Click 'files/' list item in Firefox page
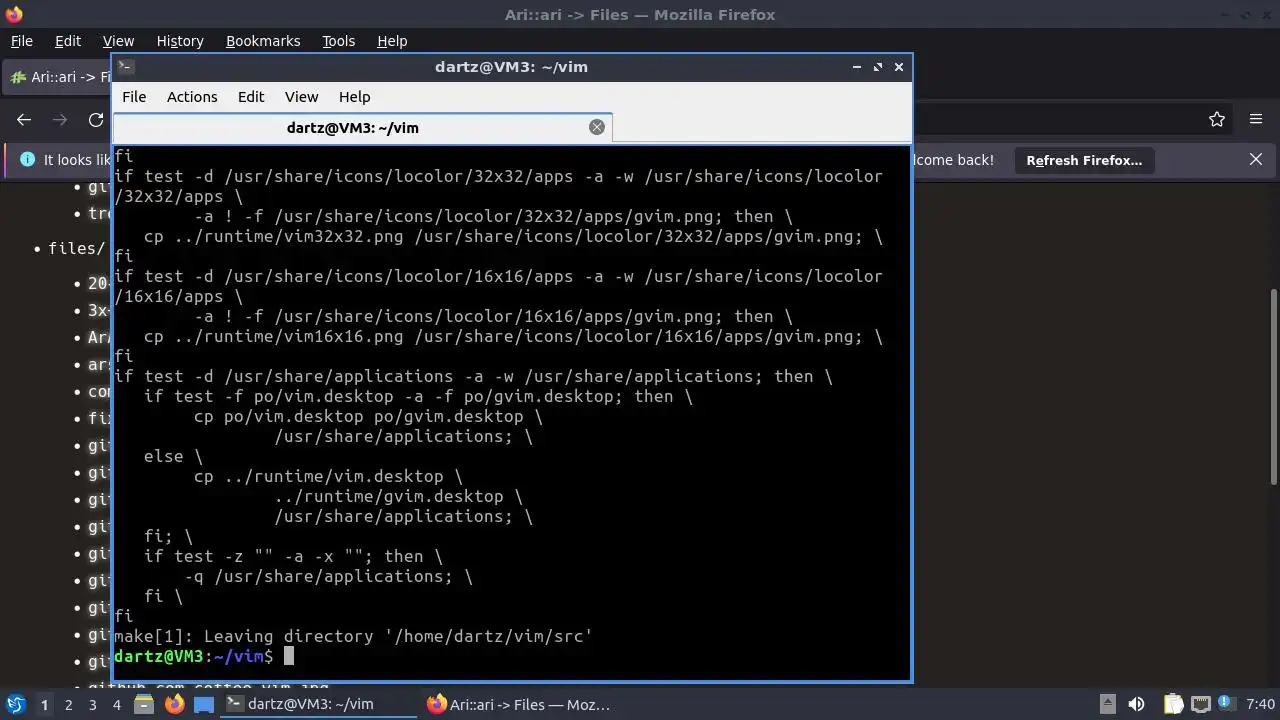 click(76, 248)
